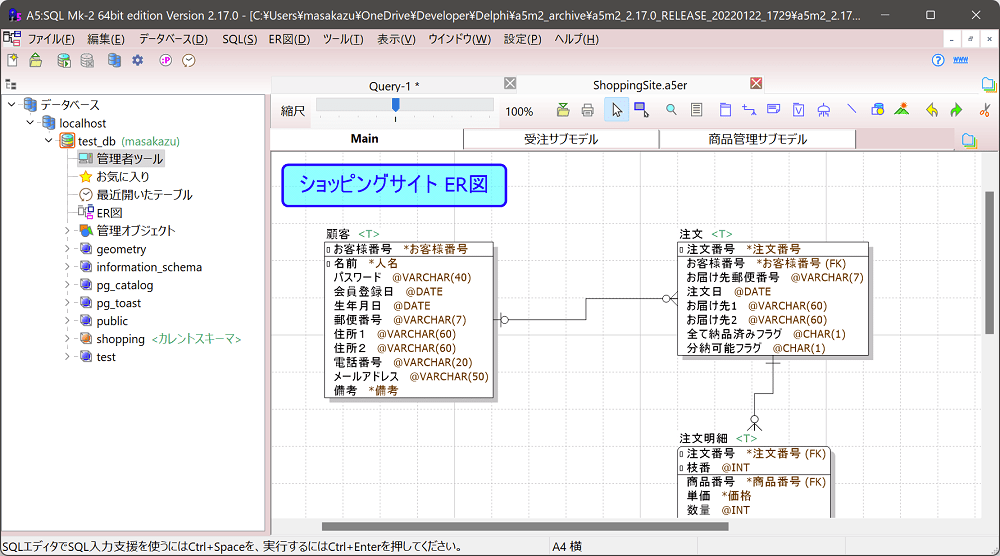1000x556 pixels.
Task: Choose the add relationship tool
Action: pos(749,110)
